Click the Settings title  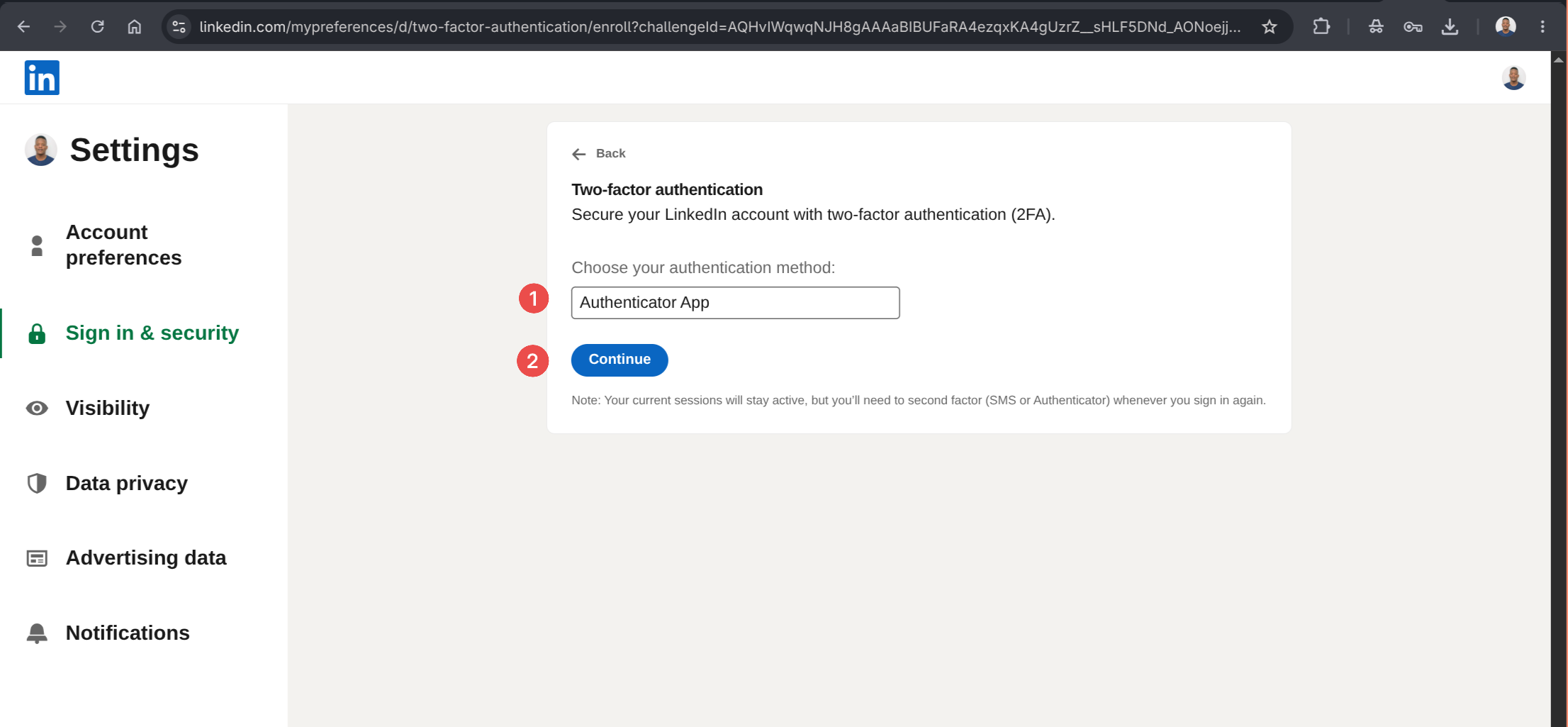click(134, 150)
